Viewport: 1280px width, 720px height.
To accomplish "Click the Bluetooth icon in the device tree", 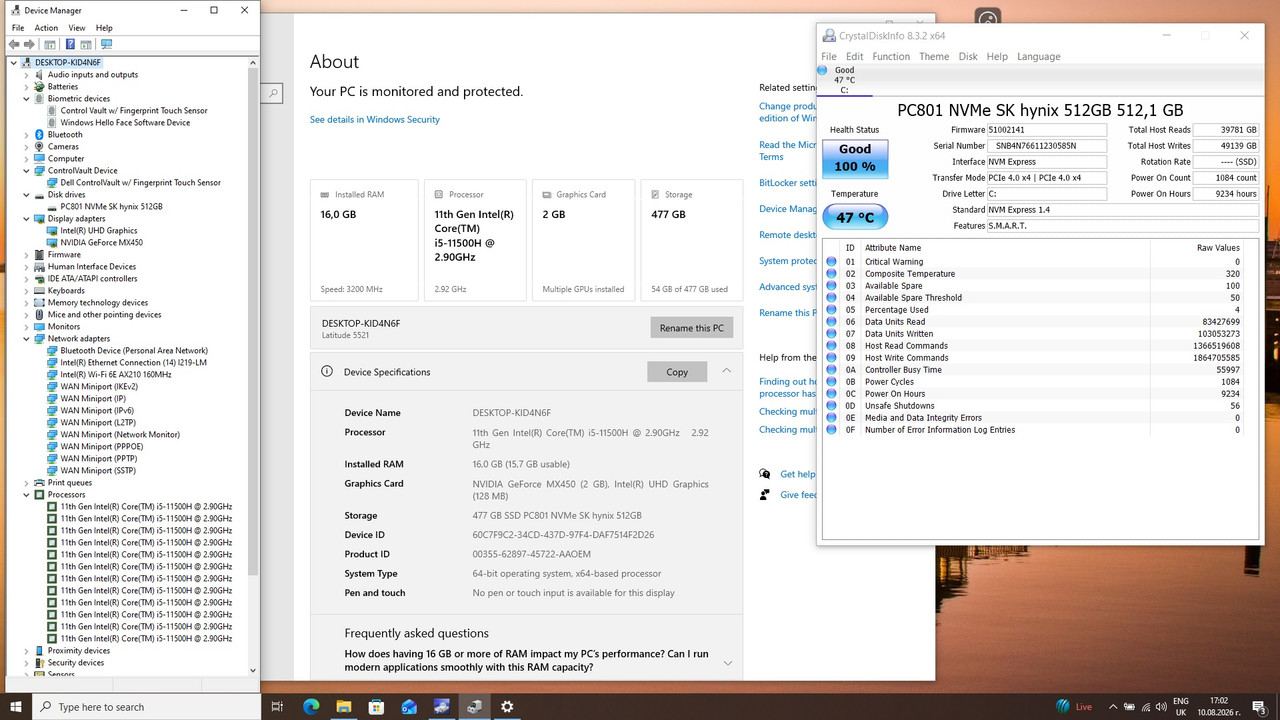I will 39,135.
